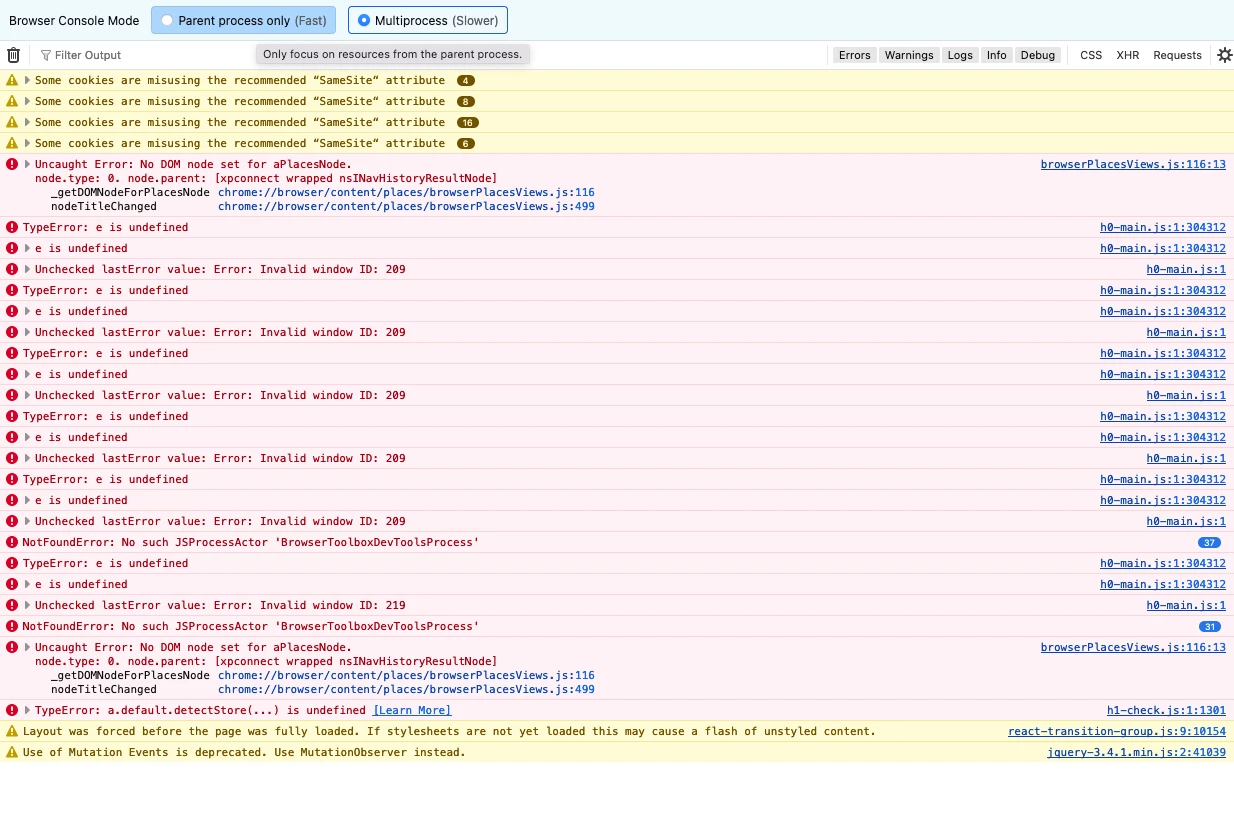The height and width of the screenshot is (814, 1234).
Task: Select Parent process only (Fast) mode
Action: point(243,20)
